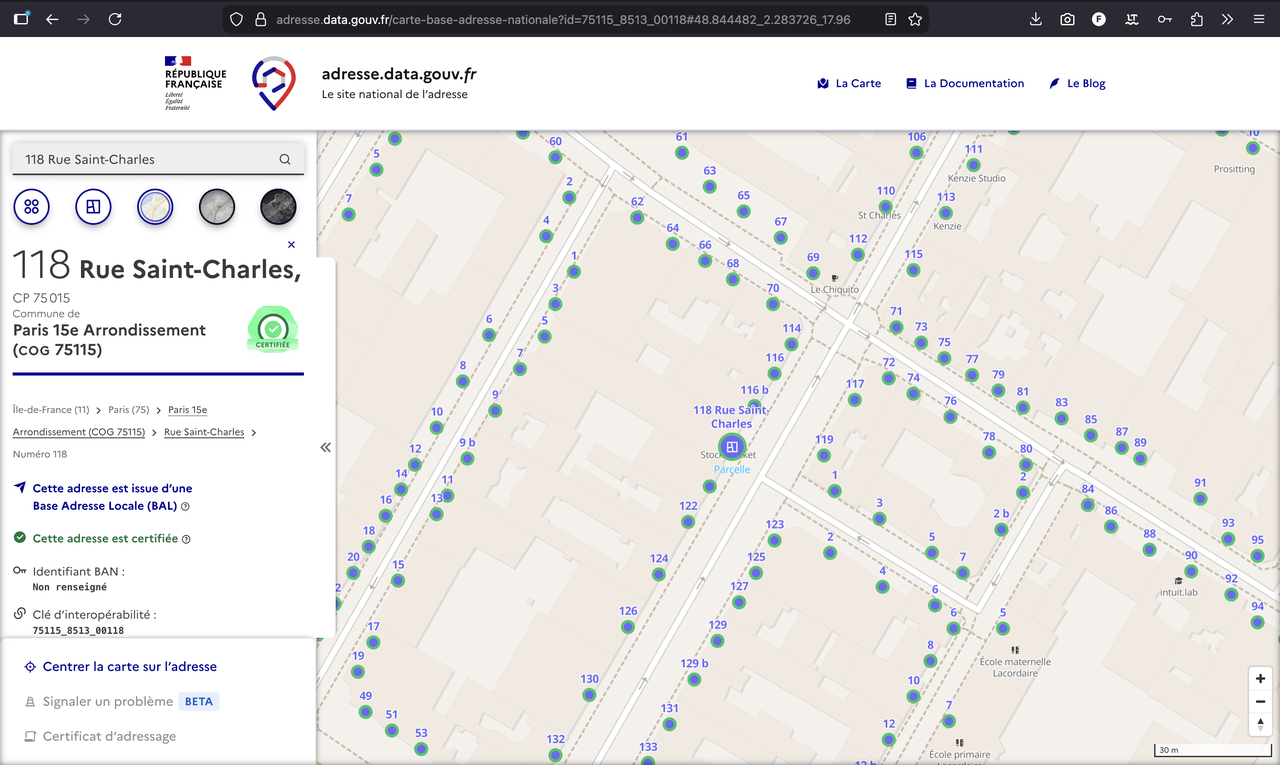This screenshot has width=1280, height=765.
Task: Collapse the side panel with the double chevron
Action: point(325,447)
